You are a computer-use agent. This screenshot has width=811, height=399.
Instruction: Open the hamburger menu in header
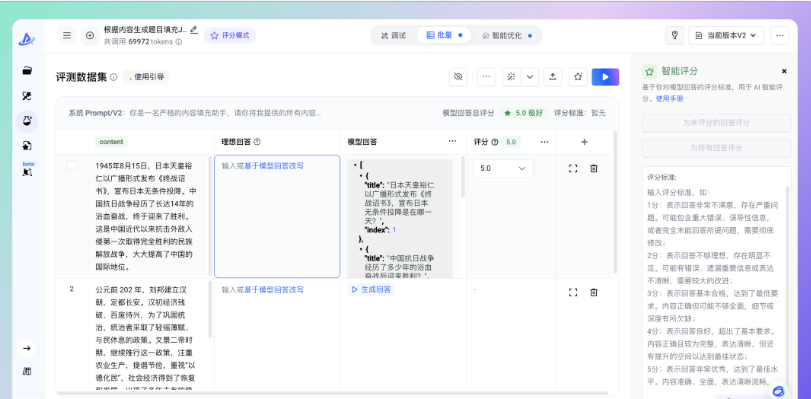67,35
